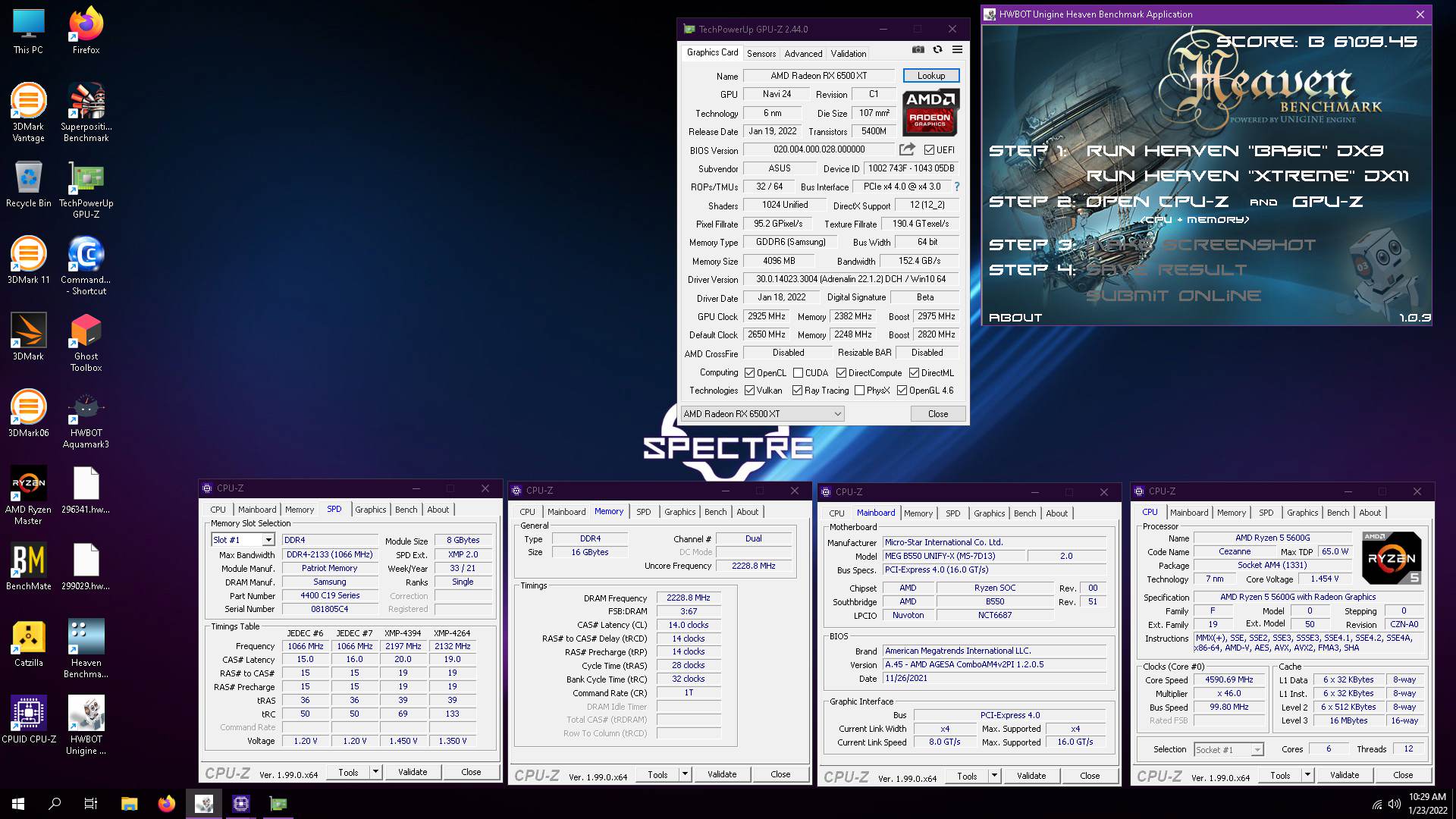Open the This PC desktop icon
Screen dimensions: 1456x819
point(28,32)
